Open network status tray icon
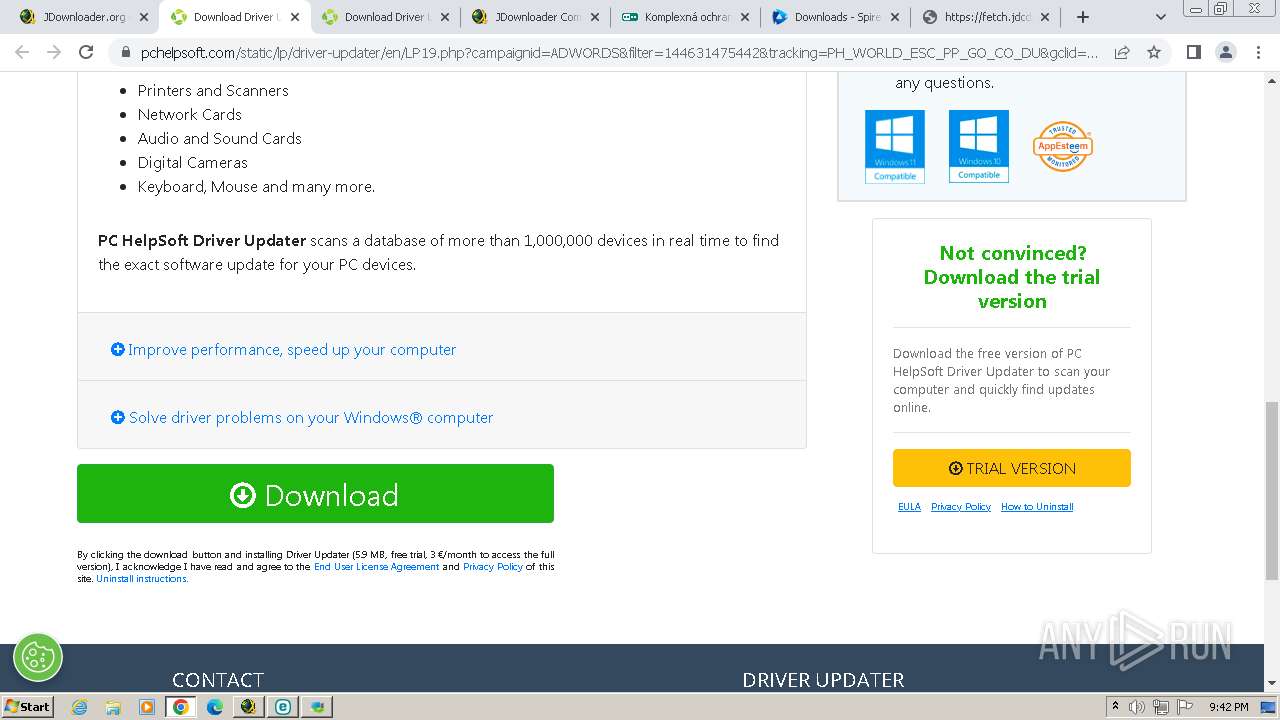Viewport: 1280px width, 720px height. coord(1161,707)
